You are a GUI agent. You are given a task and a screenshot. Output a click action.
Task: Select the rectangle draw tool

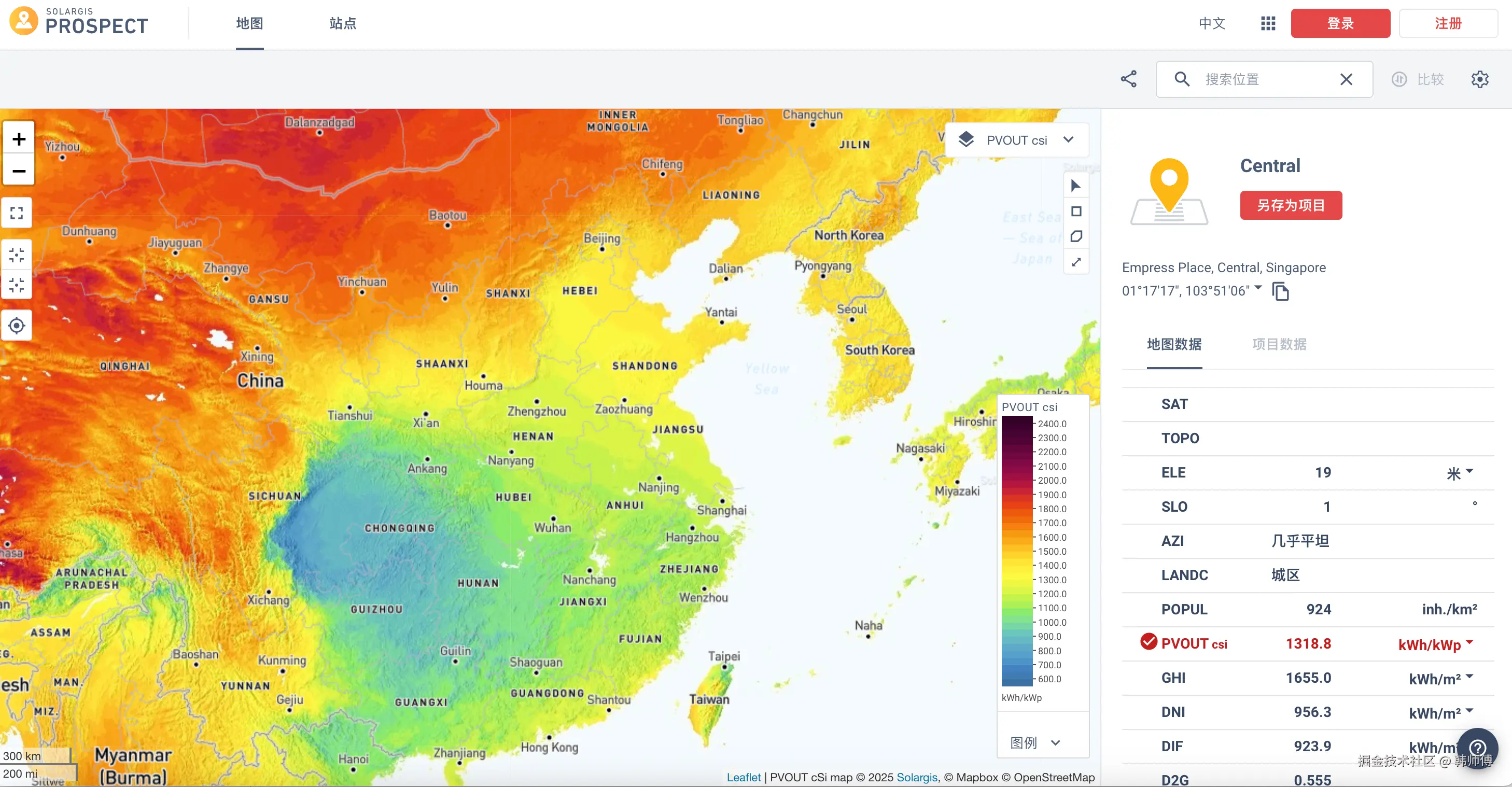click(1076, 212)
